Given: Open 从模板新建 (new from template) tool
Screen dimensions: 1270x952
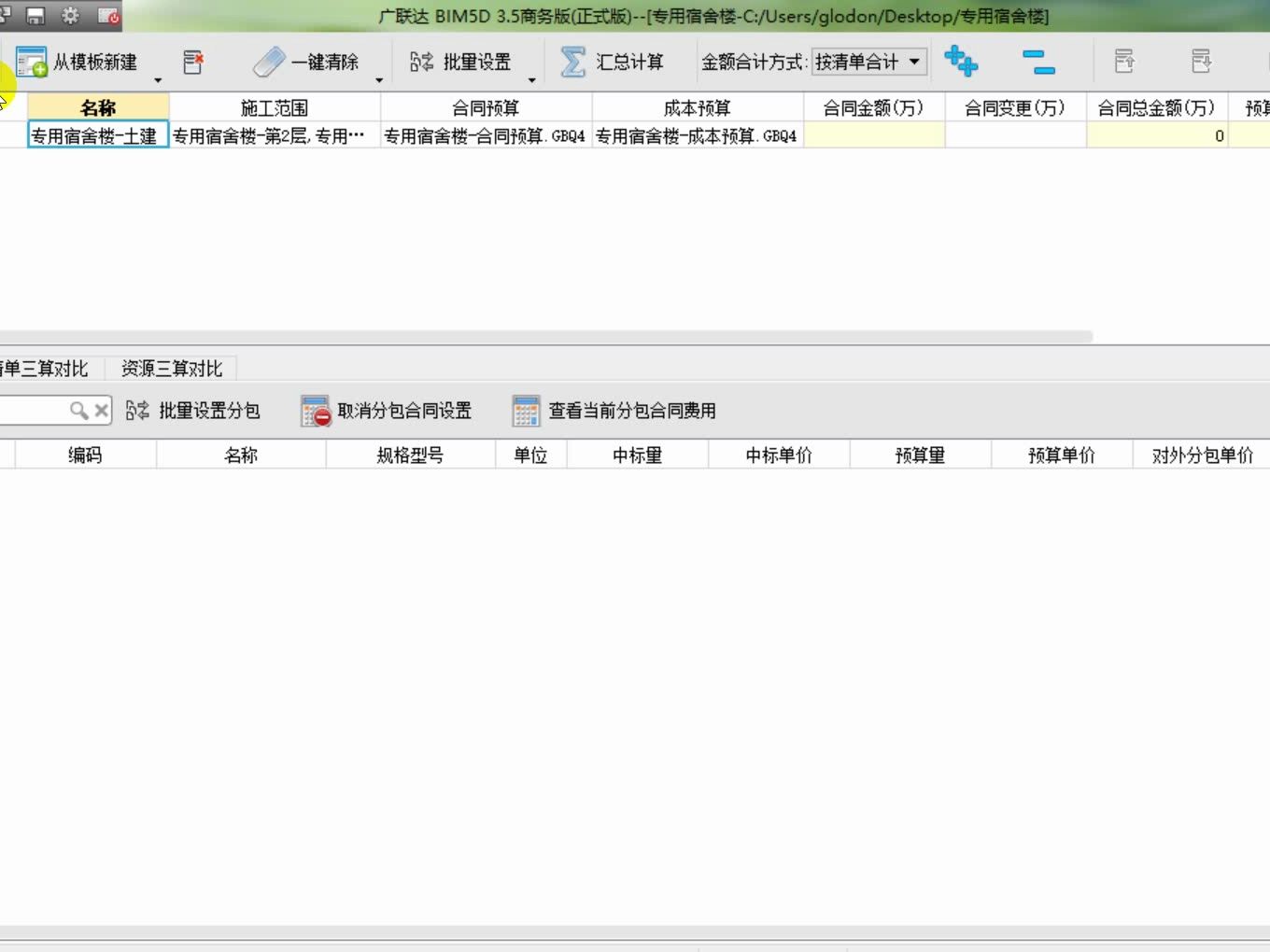Looking at the screenshot, I should (x=79, y=62).
